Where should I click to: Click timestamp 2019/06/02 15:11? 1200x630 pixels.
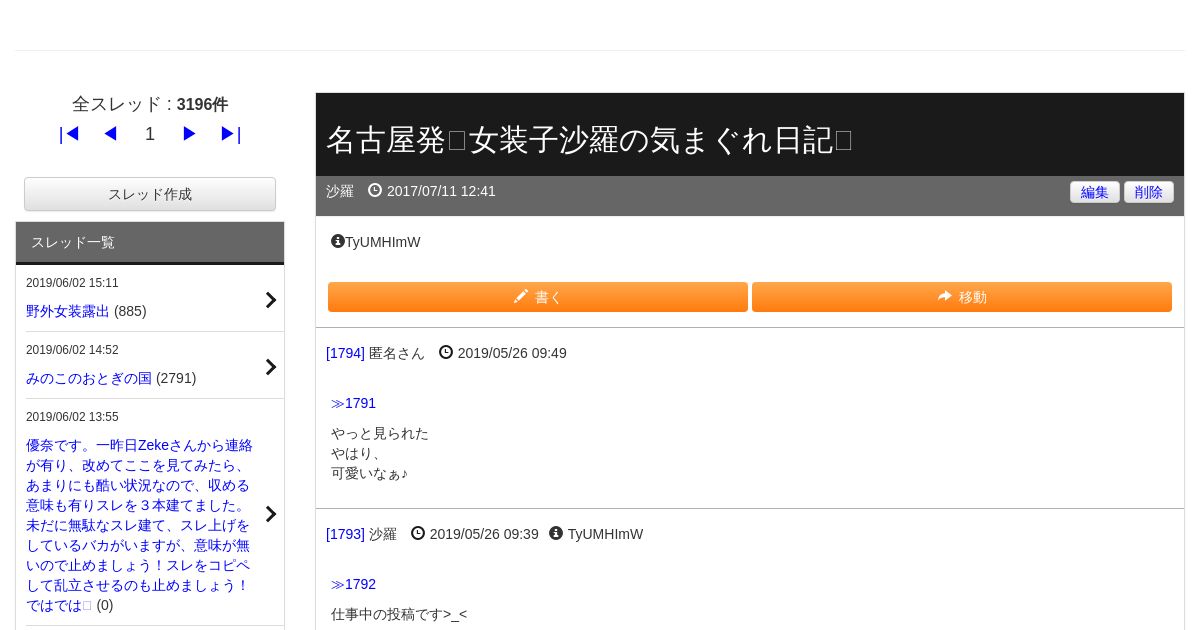coord(72,283)
